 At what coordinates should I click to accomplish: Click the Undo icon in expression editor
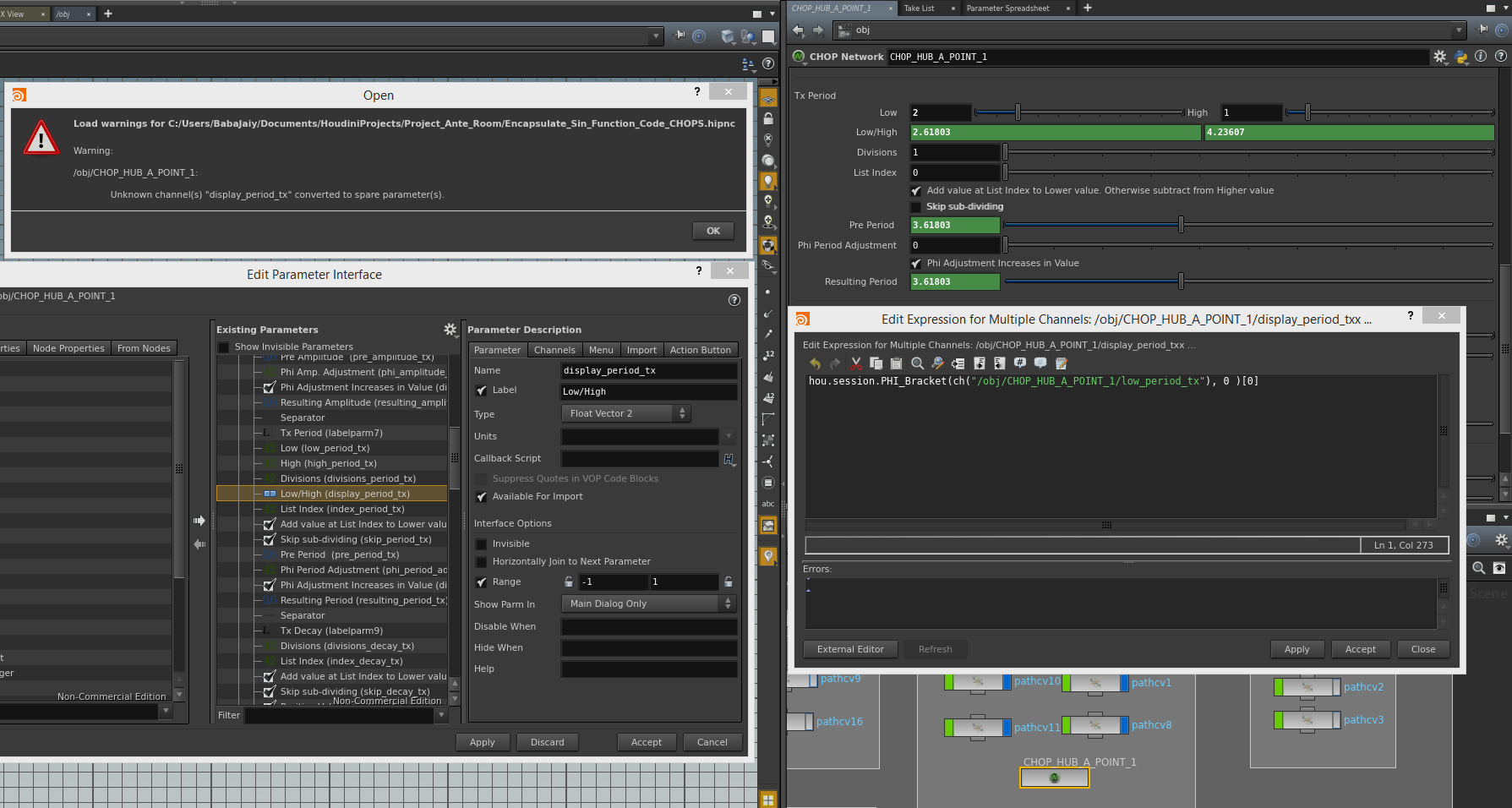pos(815,363)
